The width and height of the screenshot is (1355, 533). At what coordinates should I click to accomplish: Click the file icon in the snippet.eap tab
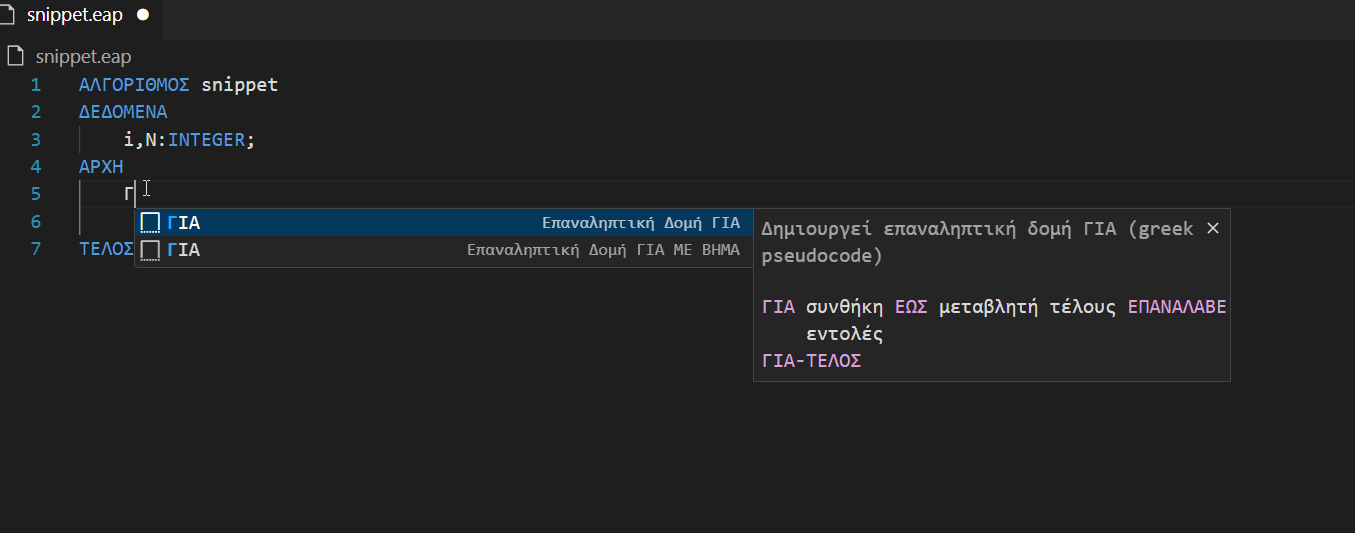[9, 16]
